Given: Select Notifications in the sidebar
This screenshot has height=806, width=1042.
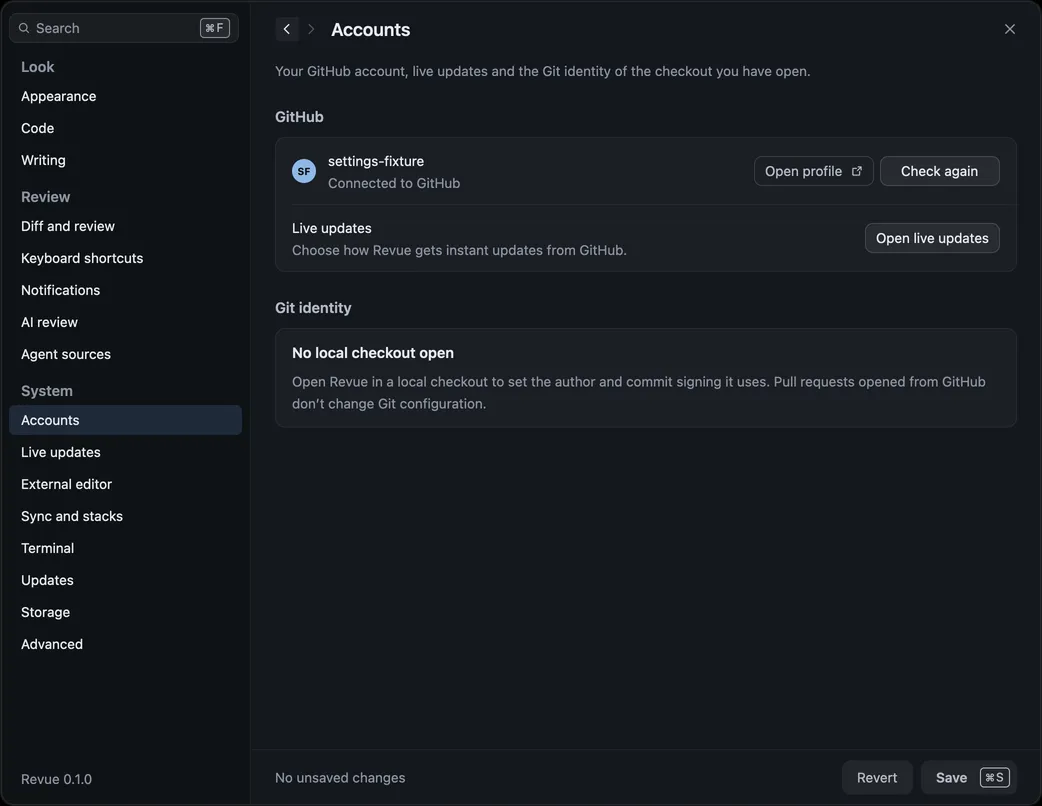Looking at the screenshot, I should pos(126,290).
